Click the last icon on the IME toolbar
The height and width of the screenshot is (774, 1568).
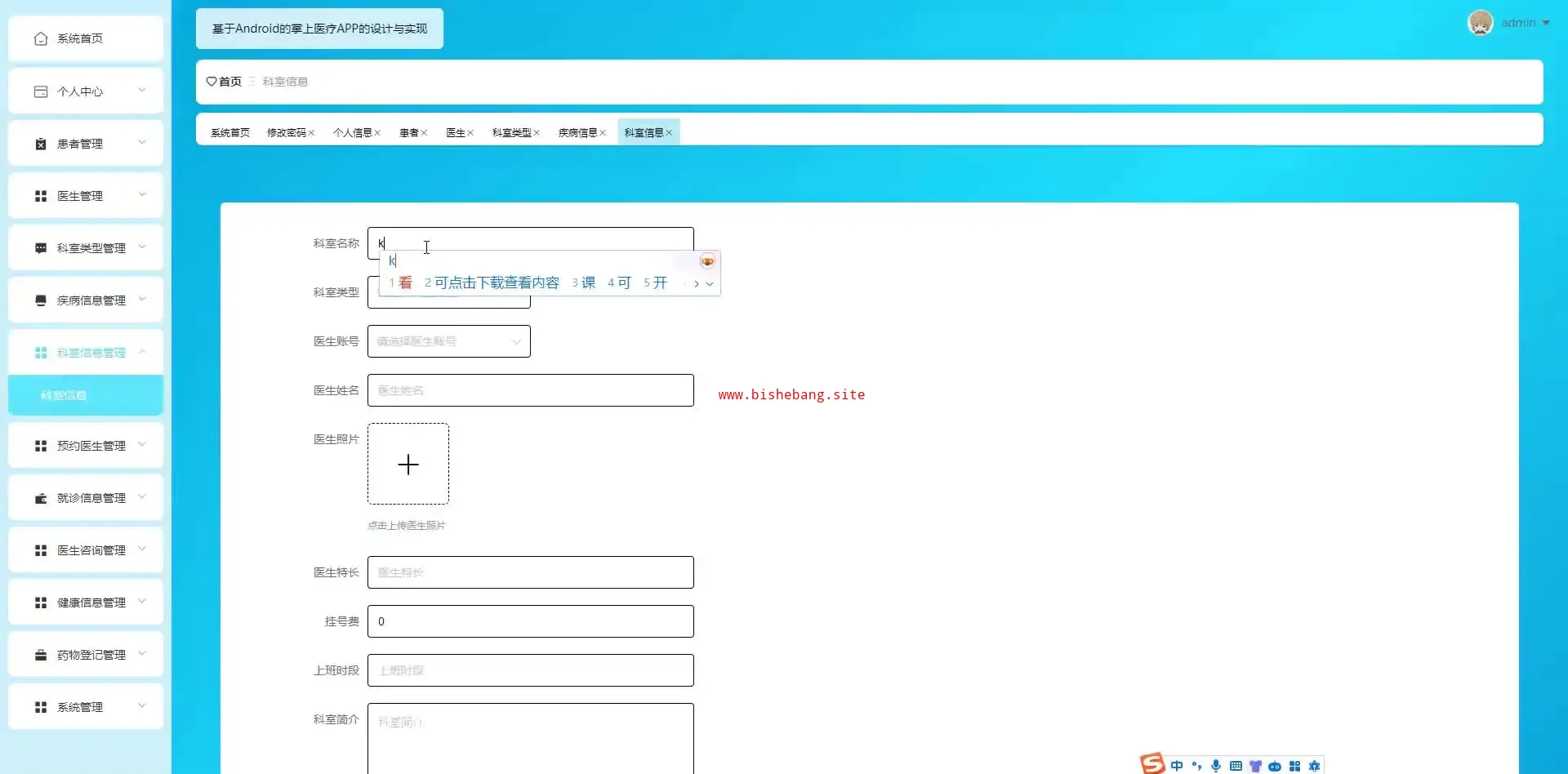click(x=1314, y=766)
